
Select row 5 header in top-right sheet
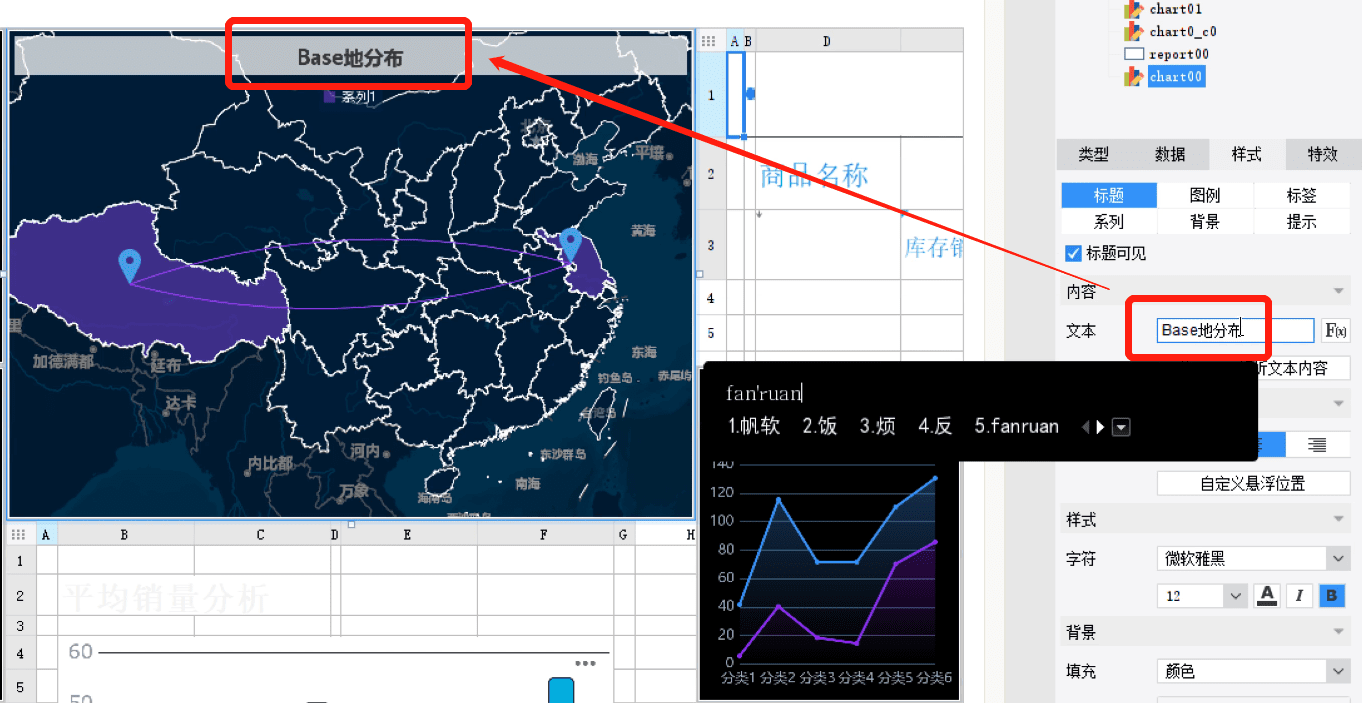pyautogui.click(x=711, y=333)
